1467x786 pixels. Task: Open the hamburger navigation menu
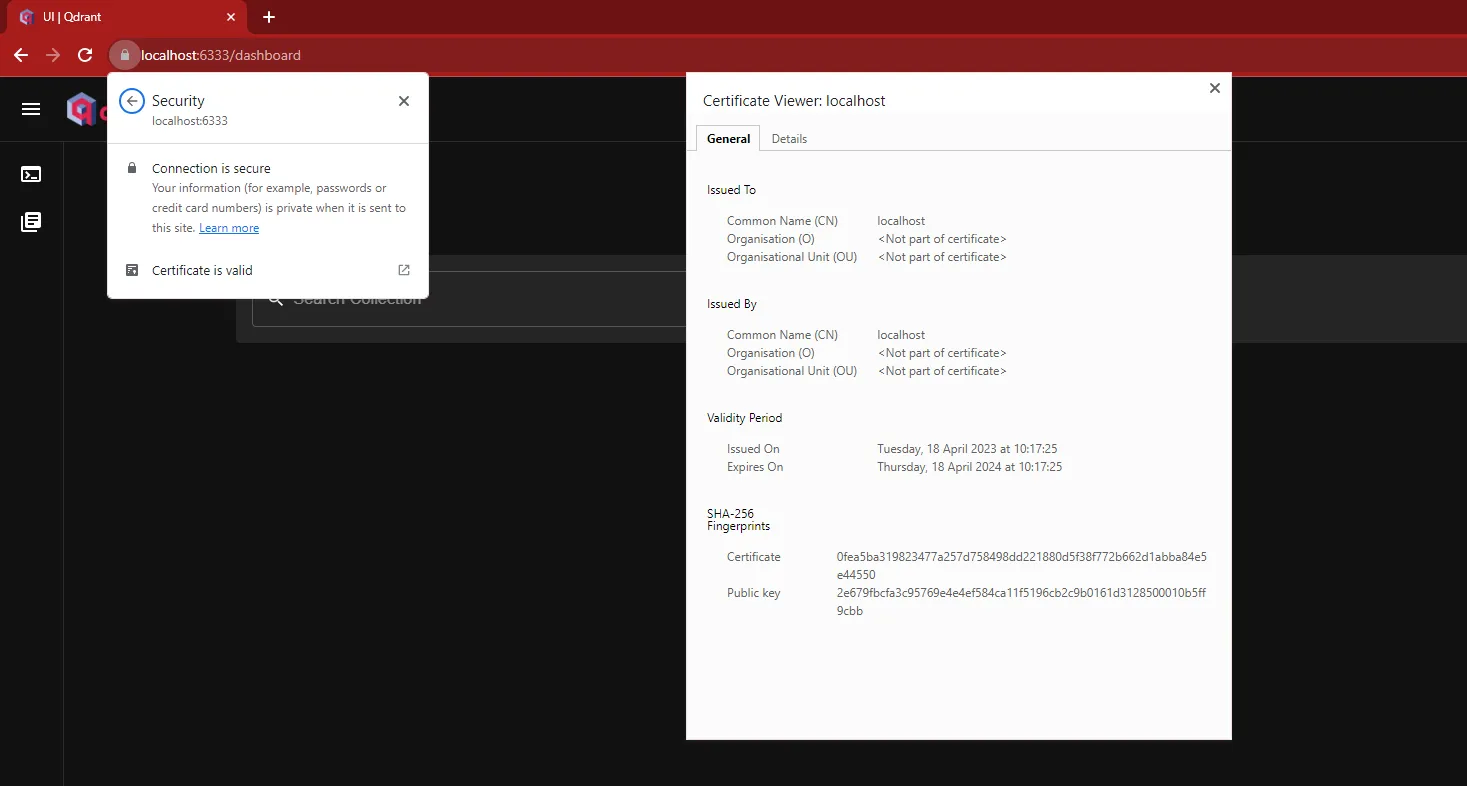click(31, 109)
